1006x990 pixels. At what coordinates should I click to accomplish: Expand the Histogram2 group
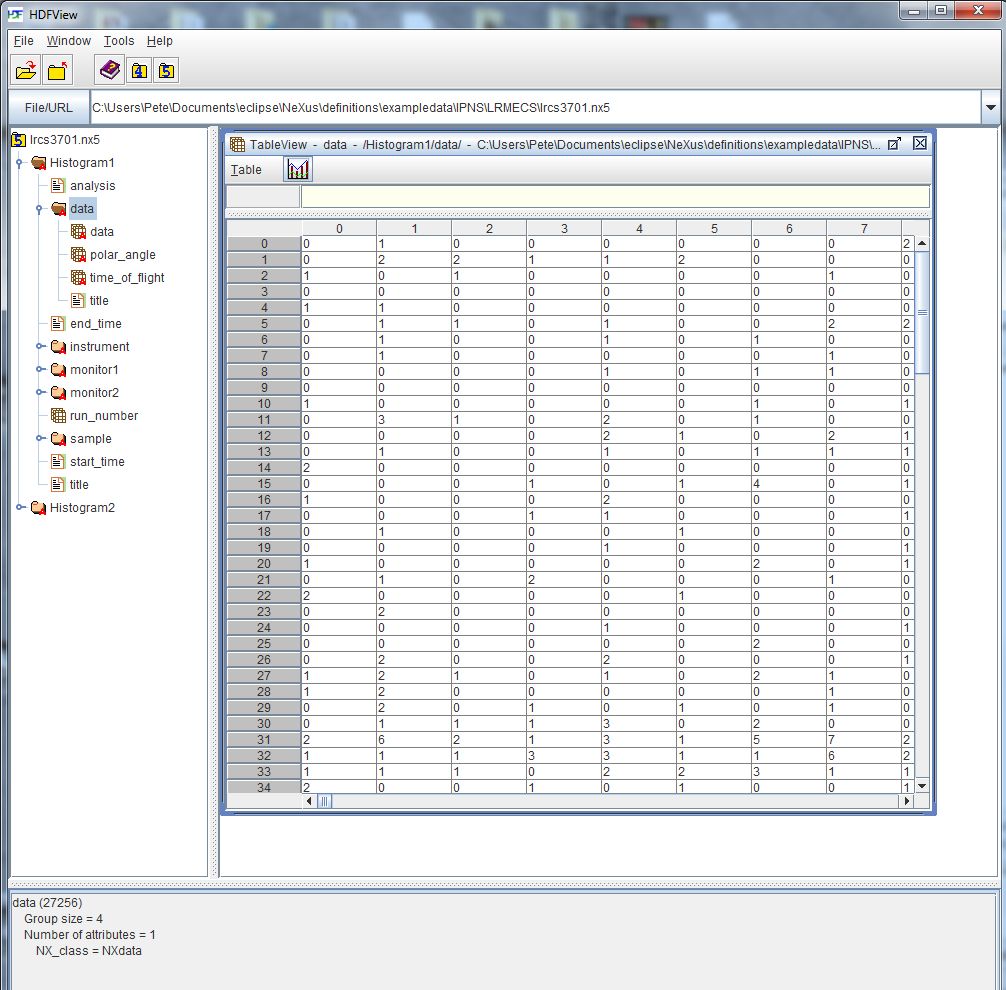coord(20,508)
